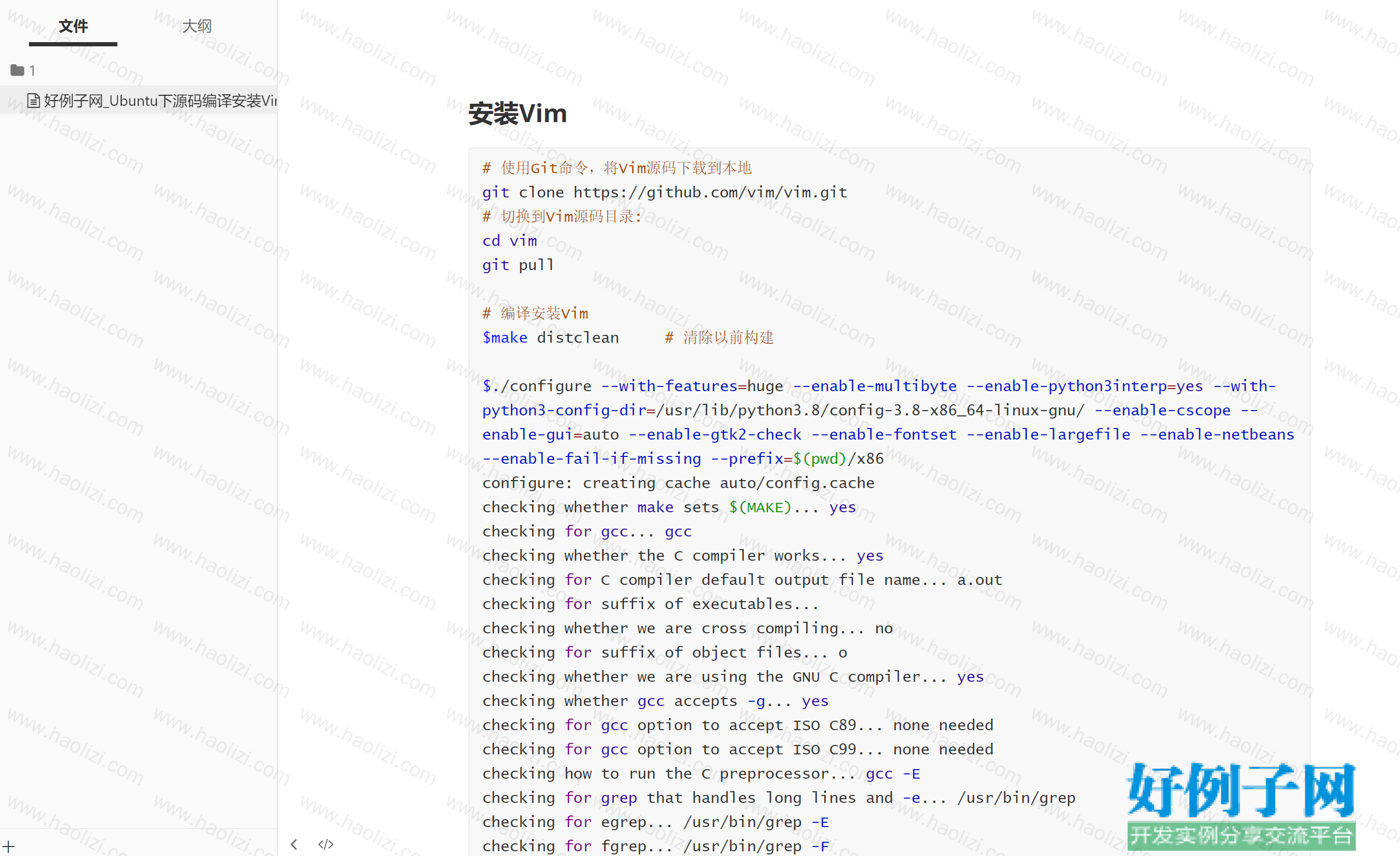Click the git pull line

[517, 265]
